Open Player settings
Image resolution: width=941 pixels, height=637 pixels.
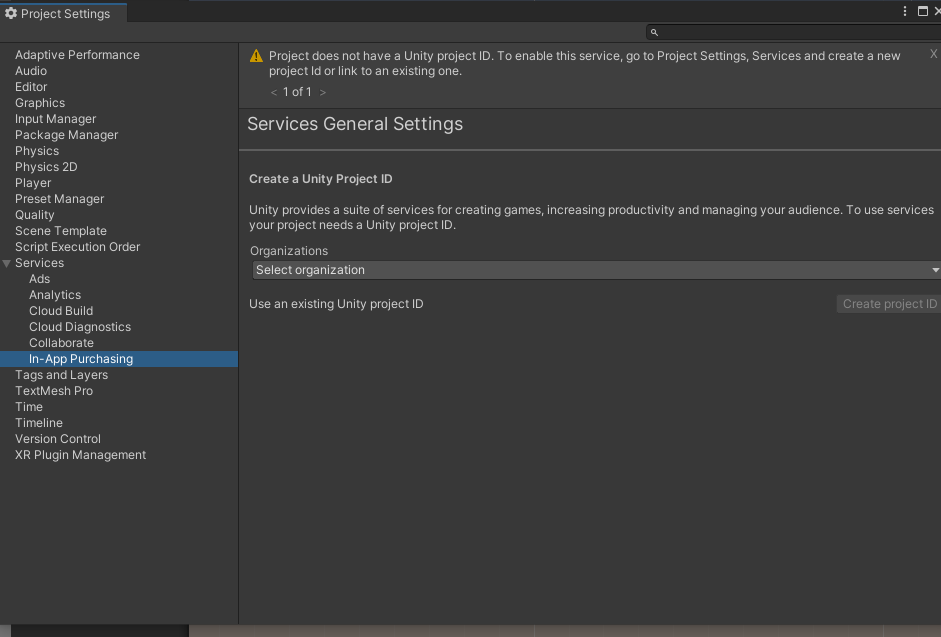(33, 183)
